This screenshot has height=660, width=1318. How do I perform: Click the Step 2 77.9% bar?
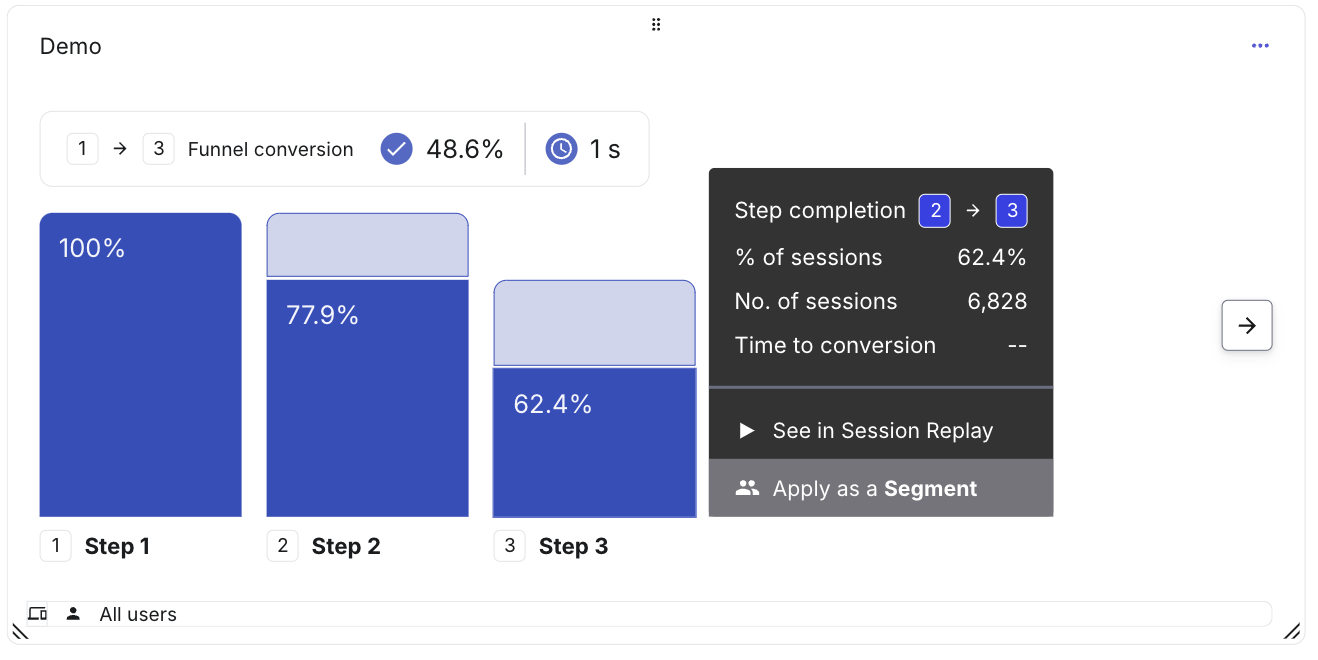tap(368, 398)
